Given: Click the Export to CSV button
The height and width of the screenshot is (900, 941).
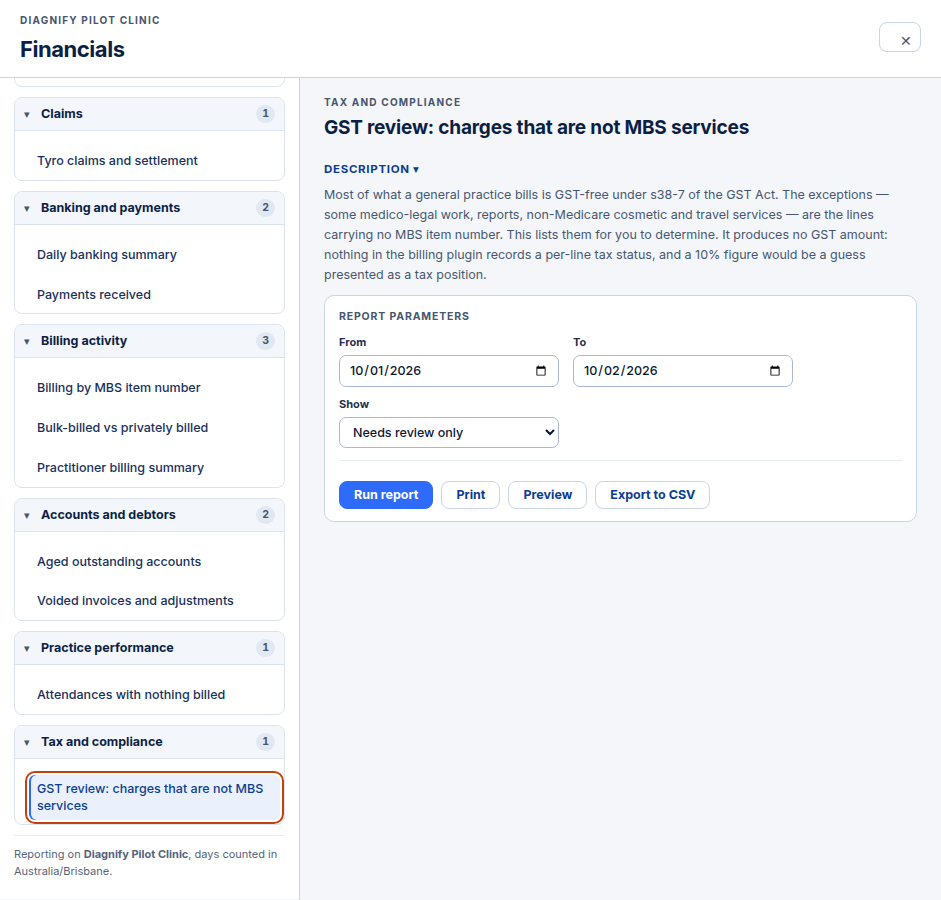Looking at the screenshot, I should [x=652, y=495].
